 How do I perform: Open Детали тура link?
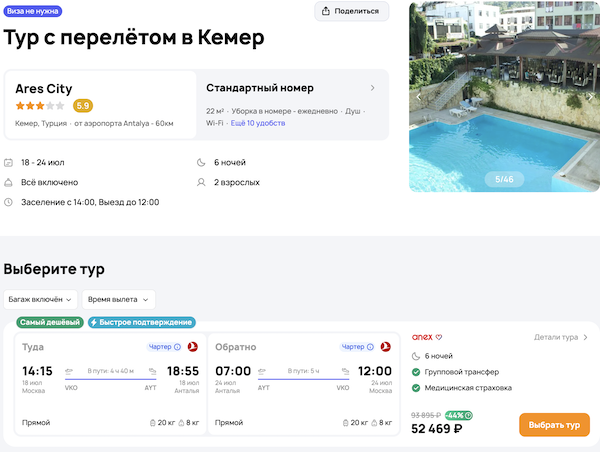click(x=561, y=338)
